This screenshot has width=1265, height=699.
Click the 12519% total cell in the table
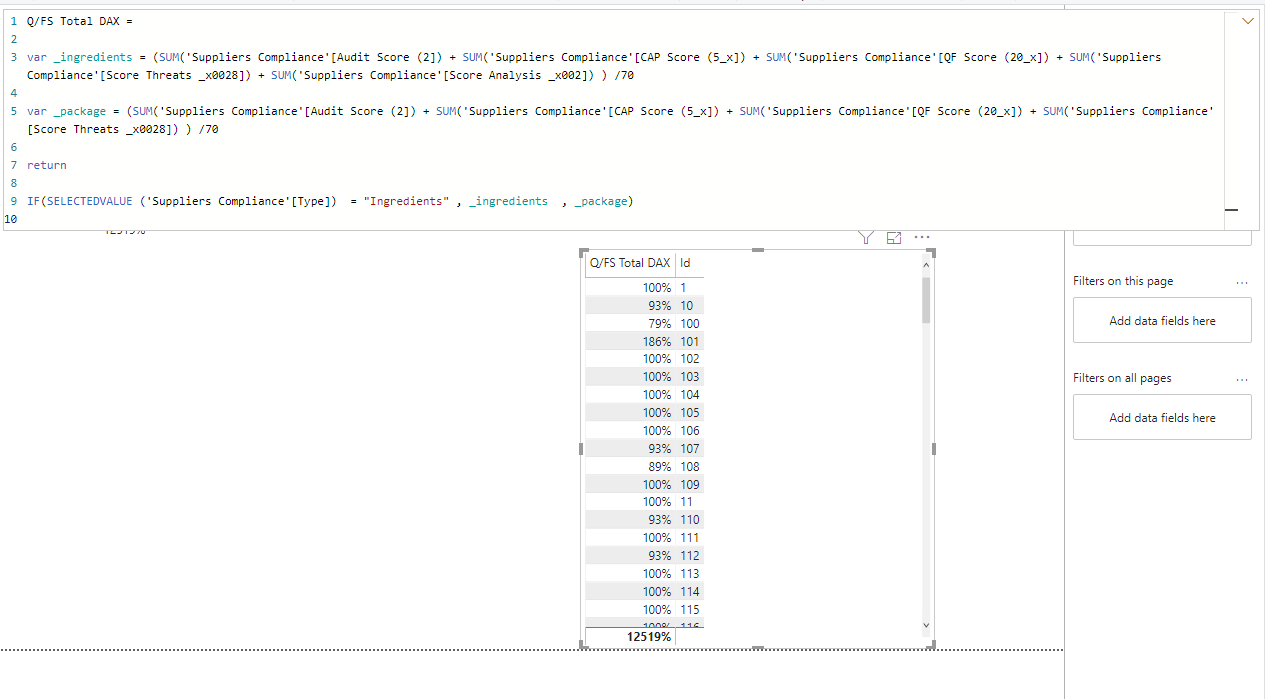649,636
